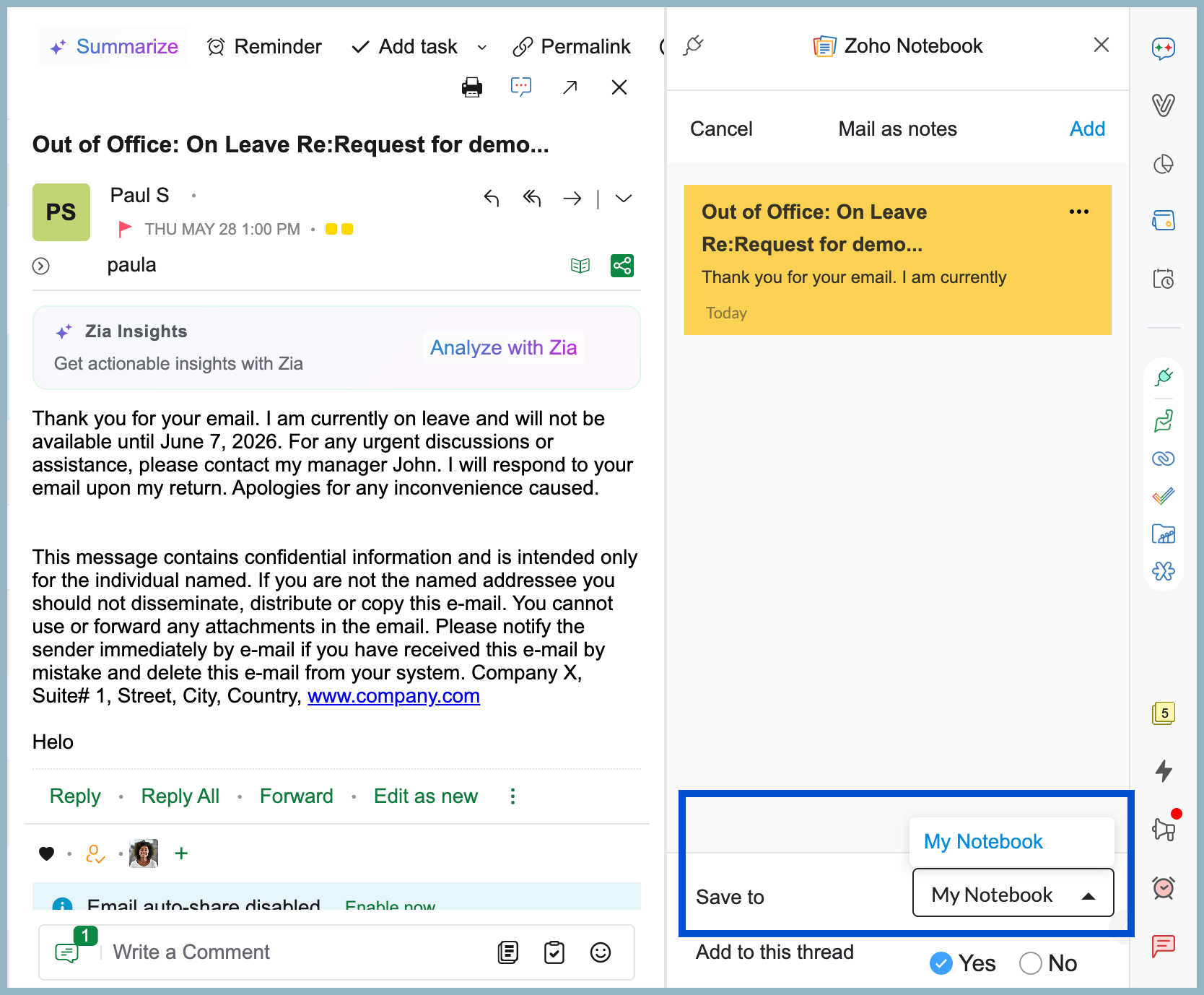This screenshot has width=1204, height=995.
Task: Click the Summarize button
Action: (114, 47)
